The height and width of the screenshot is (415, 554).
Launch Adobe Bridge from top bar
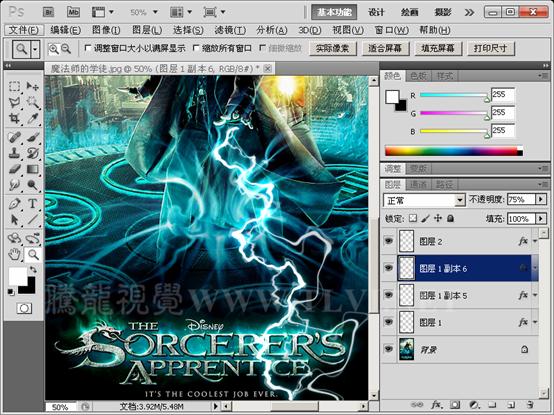tap(48, 12)
